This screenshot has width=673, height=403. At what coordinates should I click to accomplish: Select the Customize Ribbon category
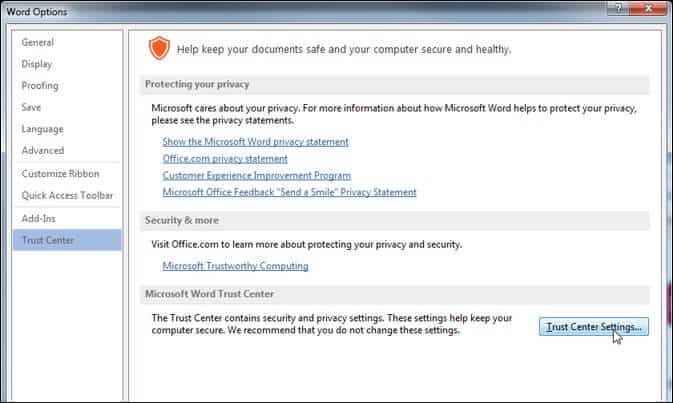(x=61, y=174)
